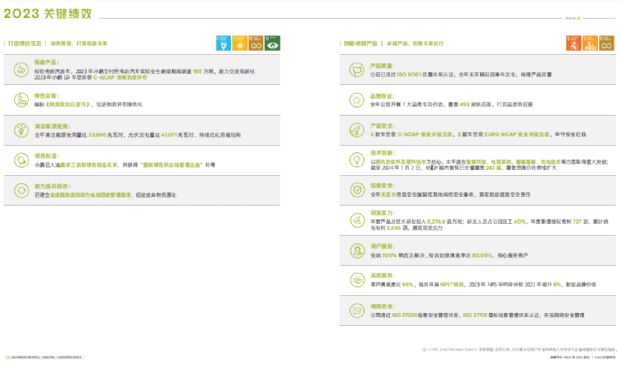Click the green 40% figure in 研发实力 row
Image resolution: width=620 pixels, height=366 pixels.
coord(520,221)
